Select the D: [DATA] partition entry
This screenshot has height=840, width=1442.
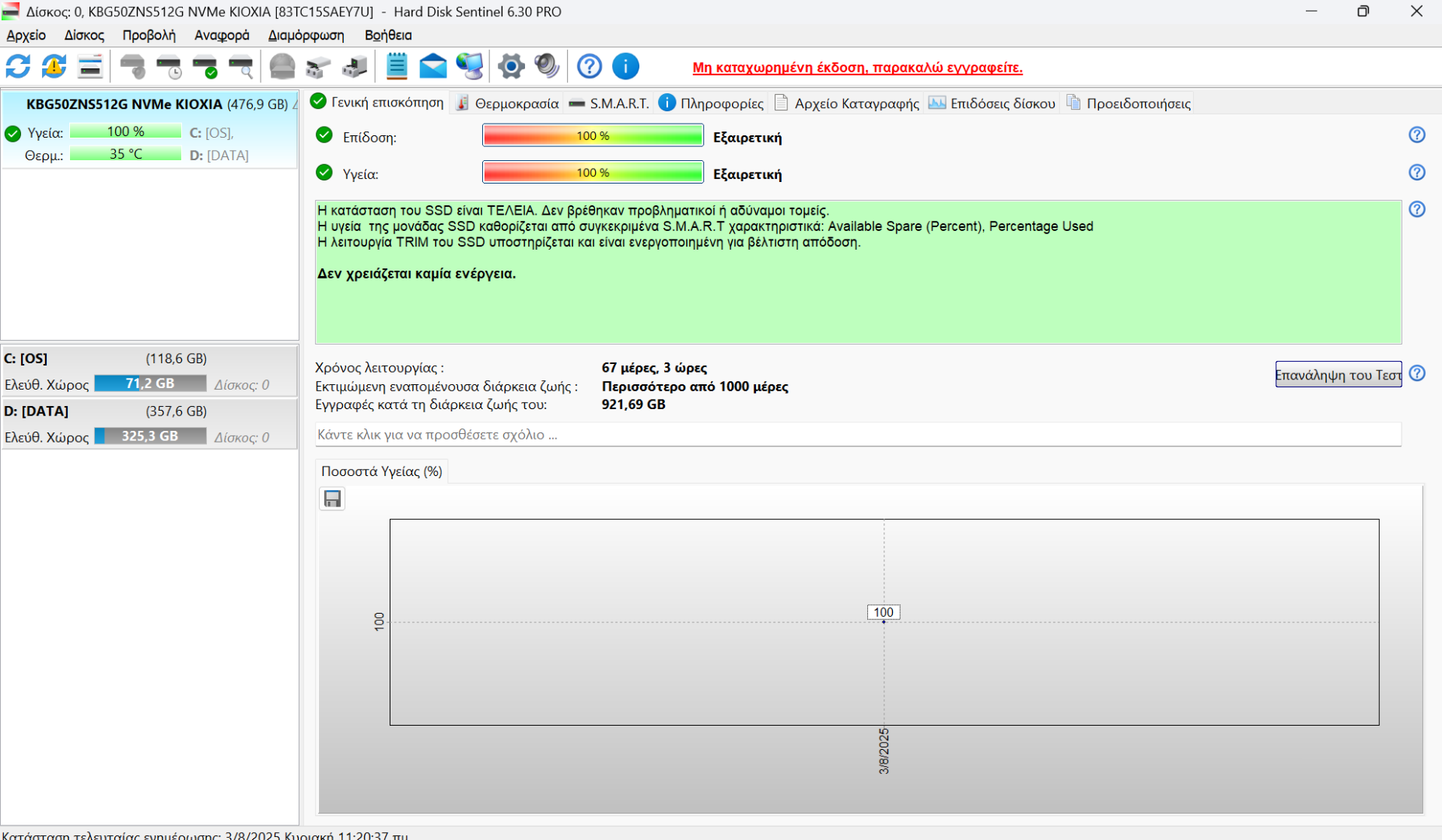149,424
